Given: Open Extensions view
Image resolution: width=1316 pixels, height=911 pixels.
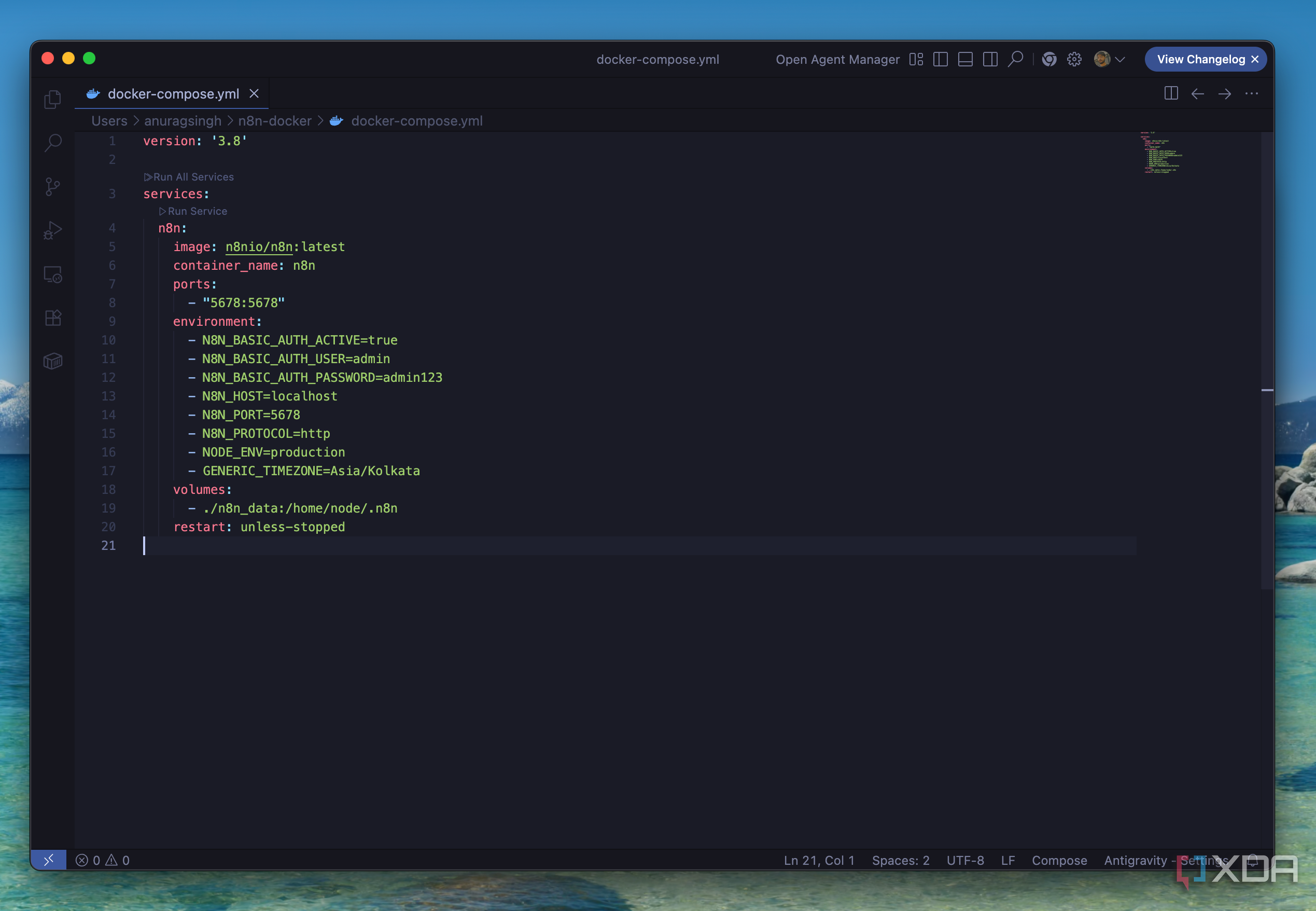Looking at the screenshot, I should (52, 318).
